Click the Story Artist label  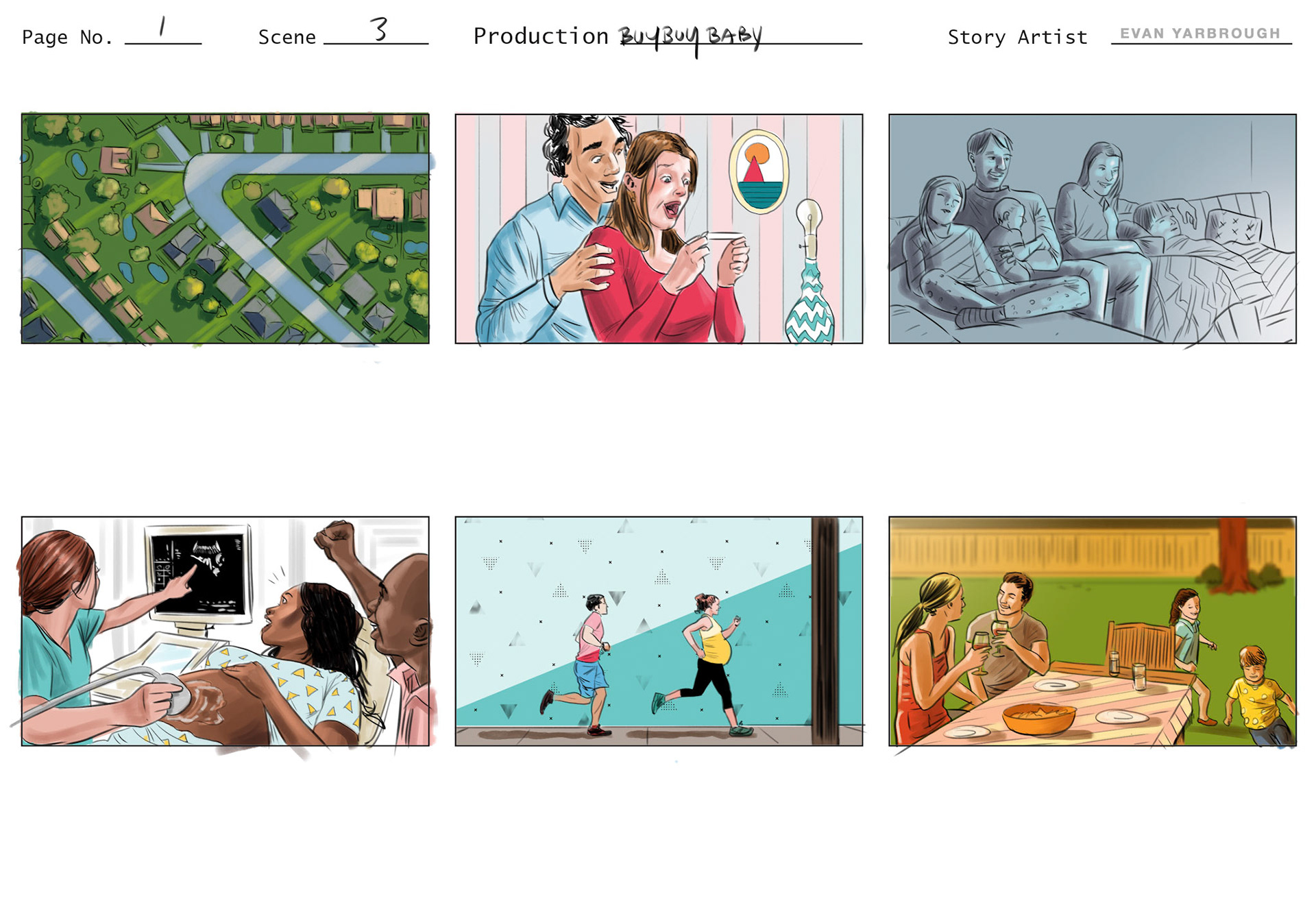click(1017, 37)
